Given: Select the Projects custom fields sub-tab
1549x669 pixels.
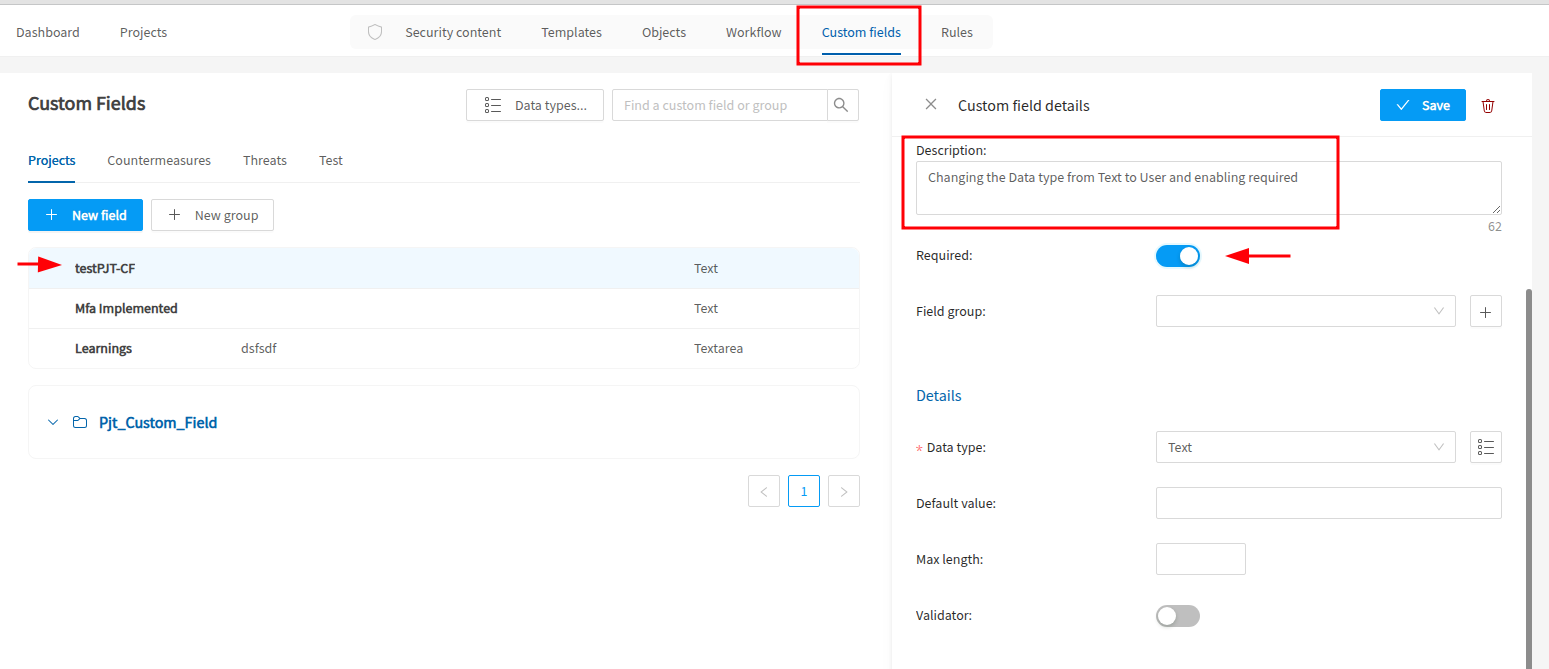Looking at the screenshot, I should pos(52,160).
